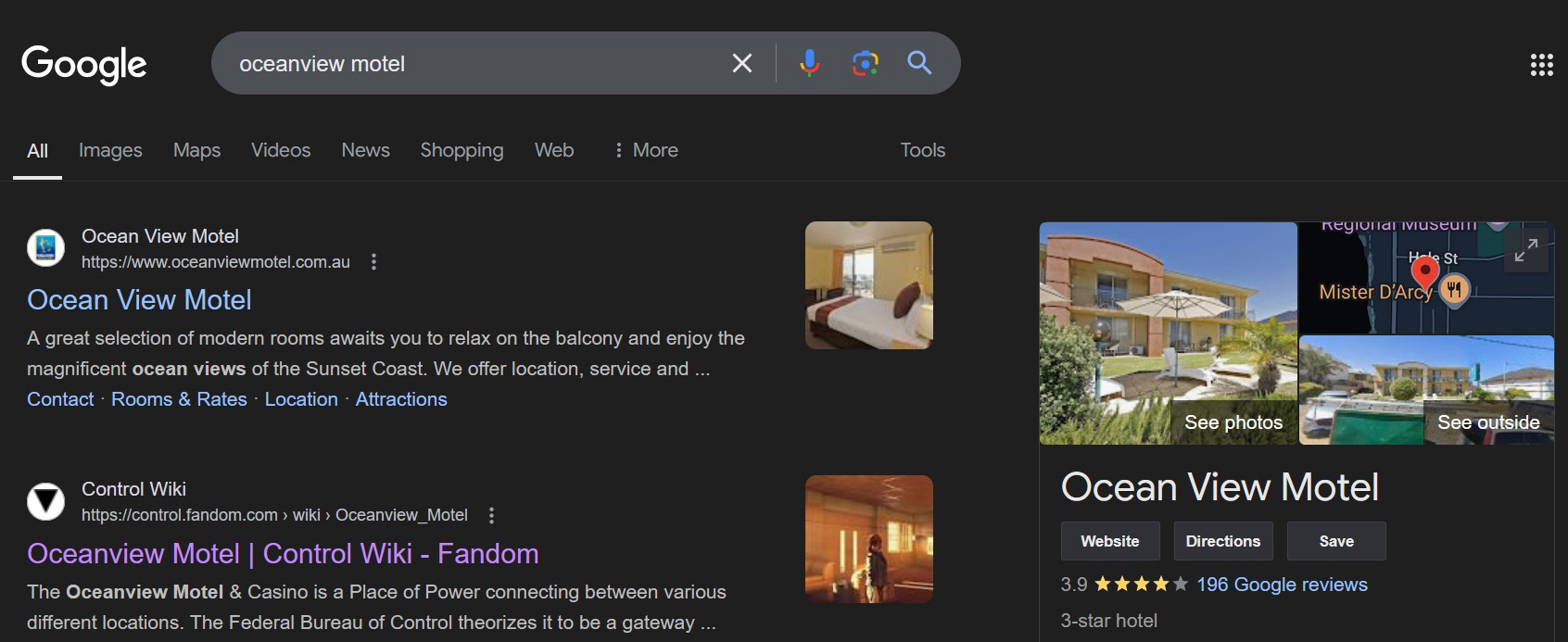Click the magnifying glass search button
This screenshot has height=642, width=1568.
(919, 63)
